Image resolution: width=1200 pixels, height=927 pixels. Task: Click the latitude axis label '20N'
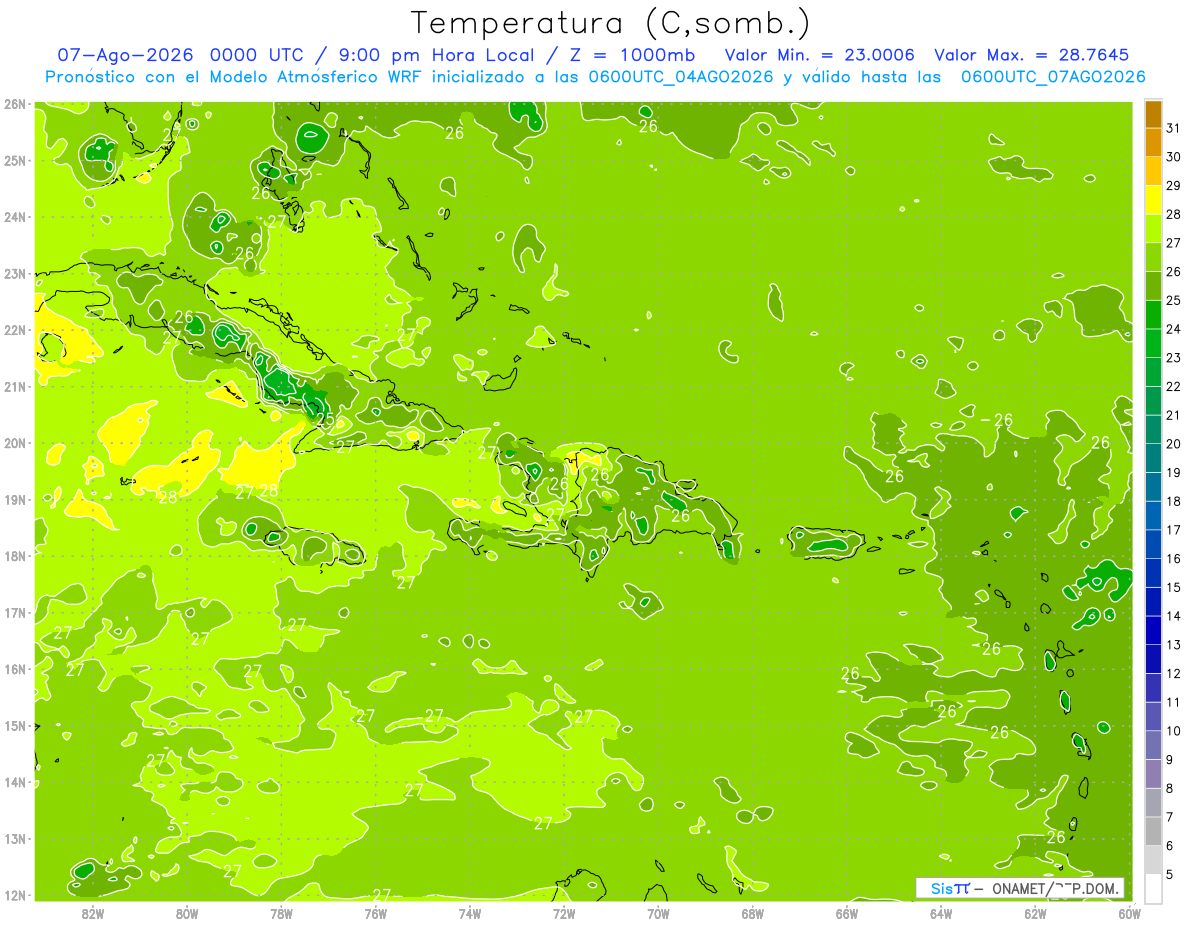15,443
